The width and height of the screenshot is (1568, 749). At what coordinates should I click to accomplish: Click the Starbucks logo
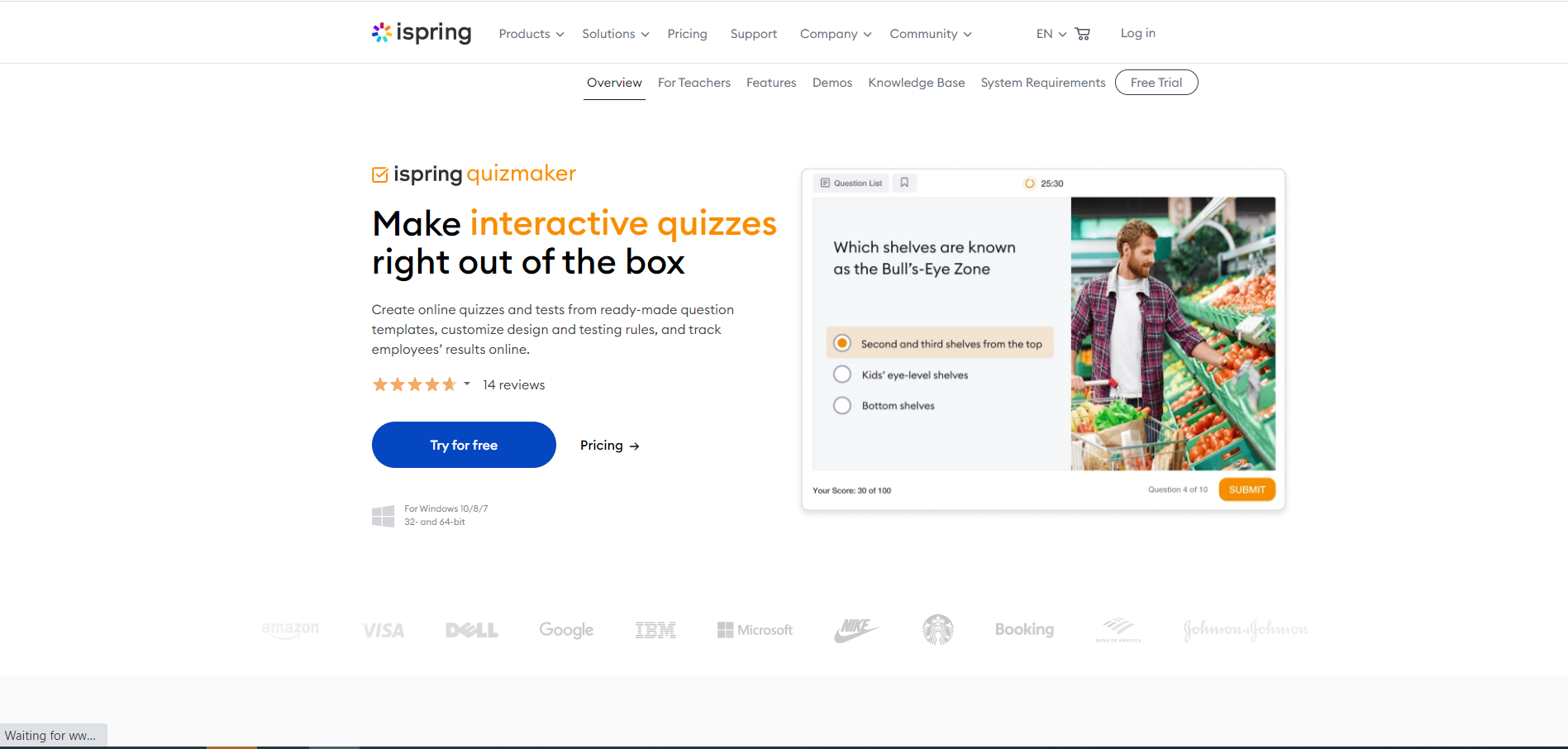click(x=938, y=630)
